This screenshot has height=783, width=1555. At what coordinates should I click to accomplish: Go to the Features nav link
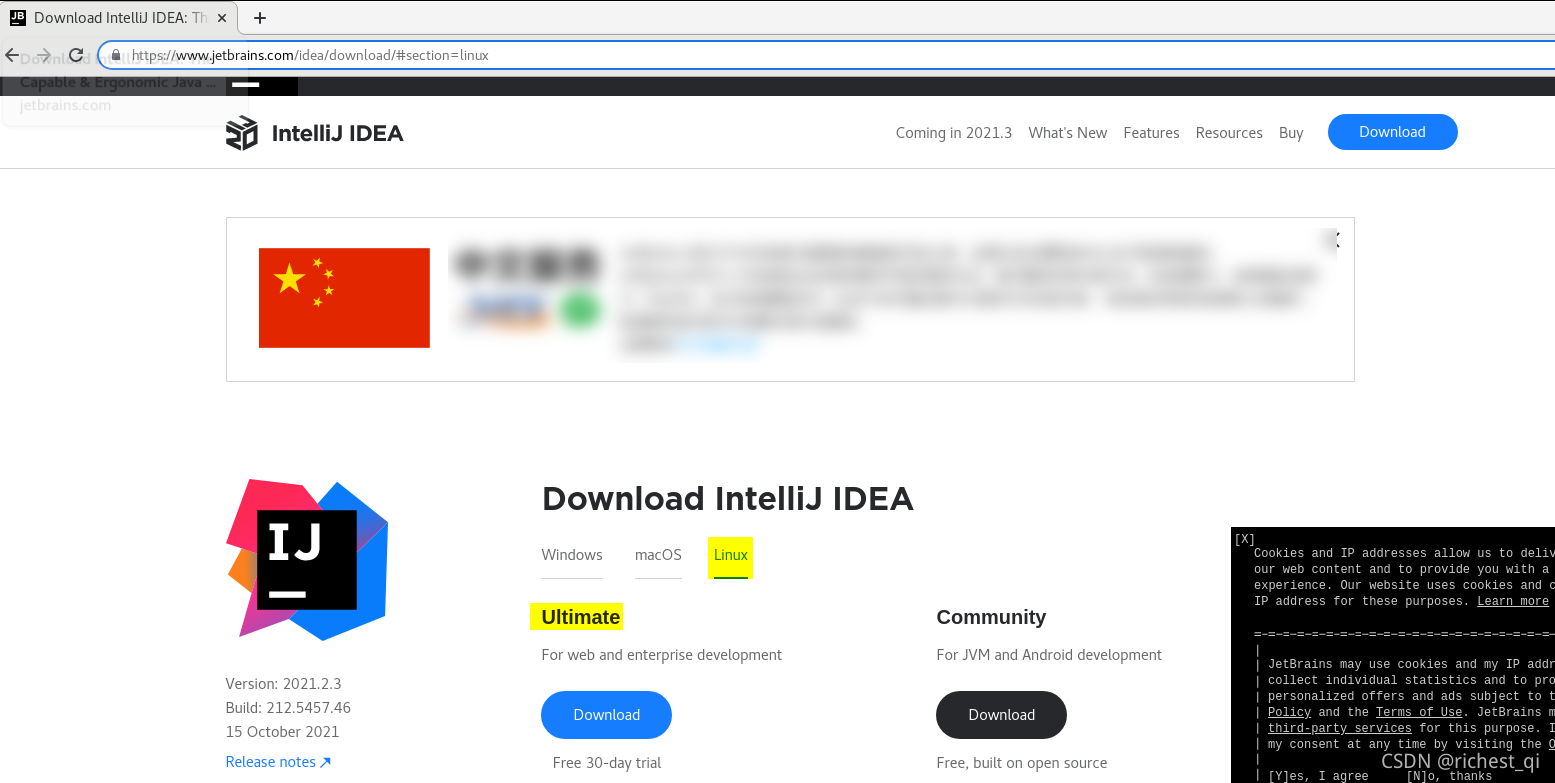1151,133
